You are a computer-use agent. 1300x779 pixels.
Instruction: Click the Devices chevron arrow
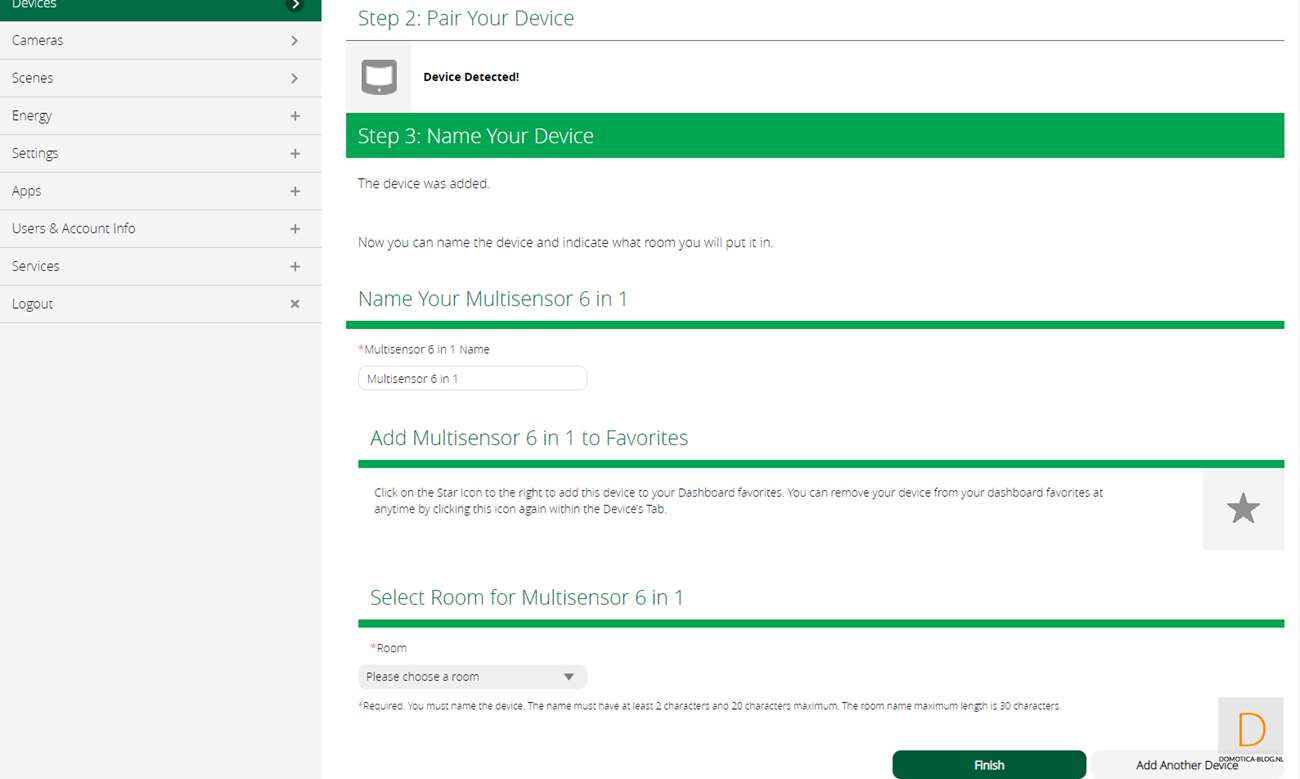tap(294, 5)
